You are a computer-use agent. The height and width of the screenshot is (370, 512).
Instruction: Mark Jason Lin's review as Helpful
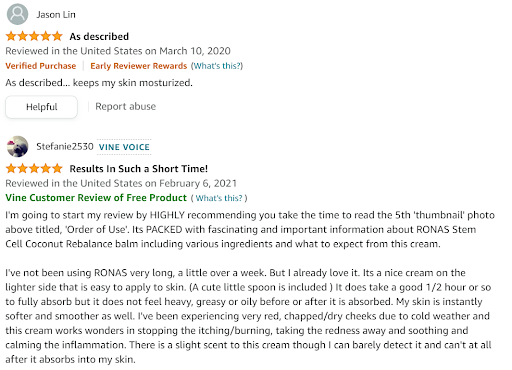click(x=41, y=107)
